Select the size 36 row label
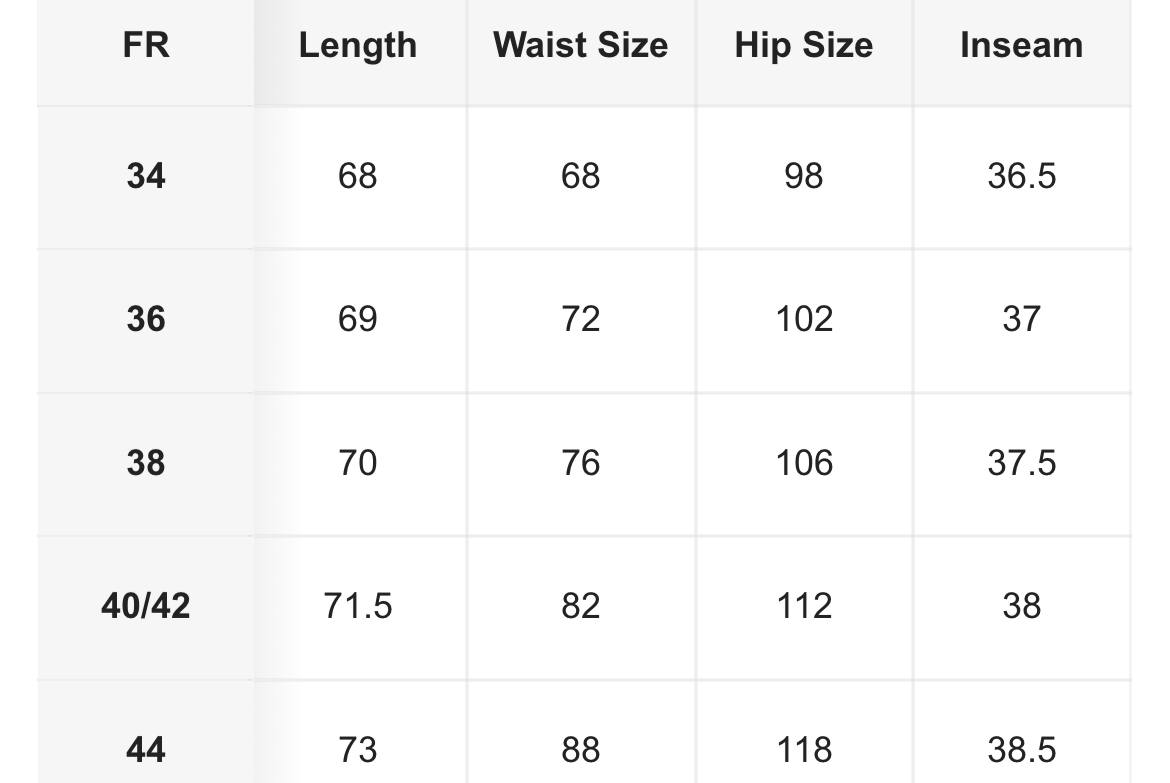Viewport: 1170px width, 783px height. tap(146, 320)
